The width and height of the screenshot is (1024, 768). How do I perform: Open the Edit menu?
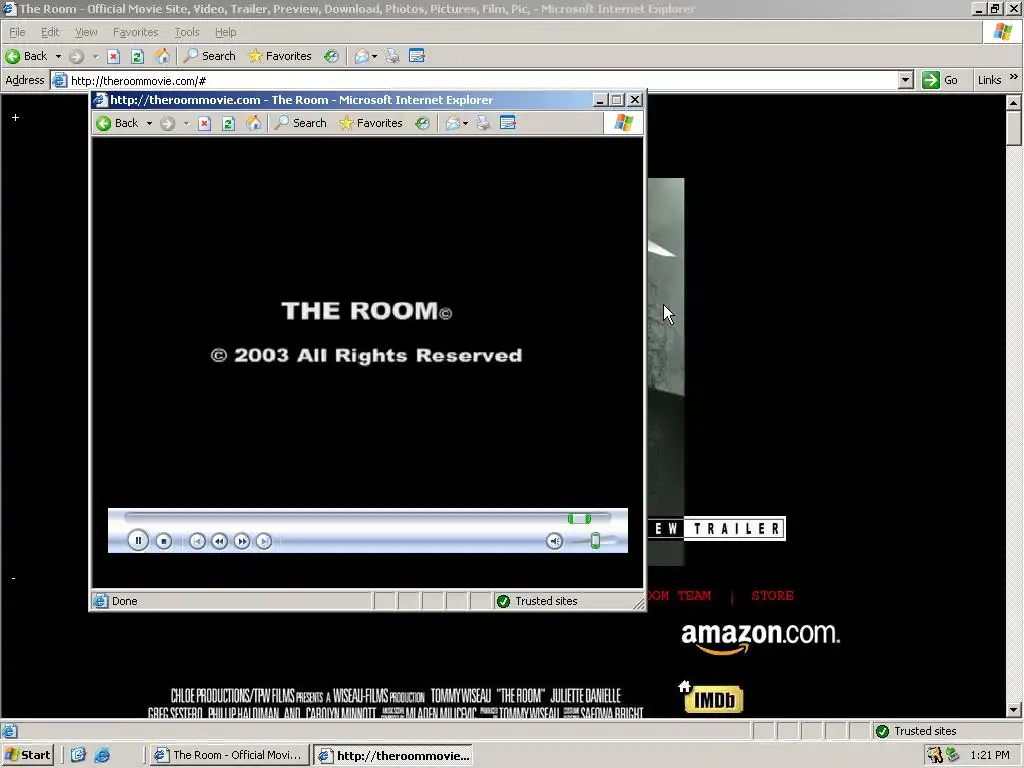(50, 32)
